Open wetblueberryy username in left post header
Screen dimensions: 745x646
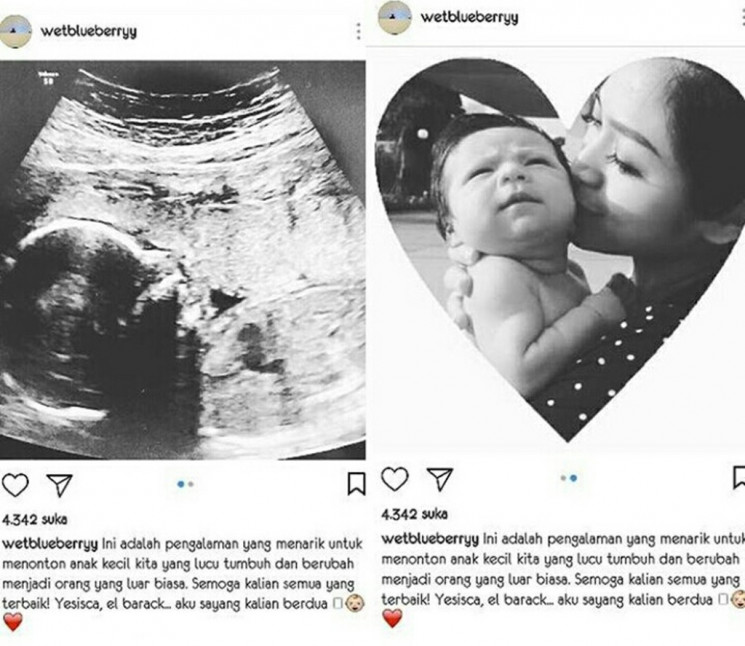(x=89, y=32)
